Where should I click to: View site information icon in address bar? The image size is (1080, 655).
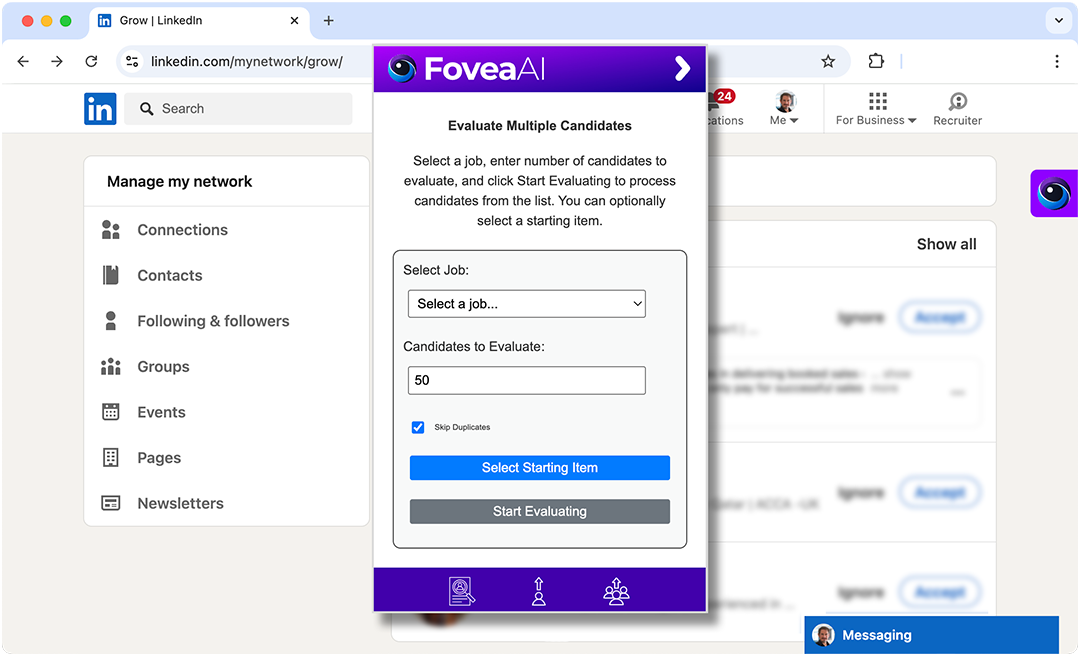[x=132, y=61]
